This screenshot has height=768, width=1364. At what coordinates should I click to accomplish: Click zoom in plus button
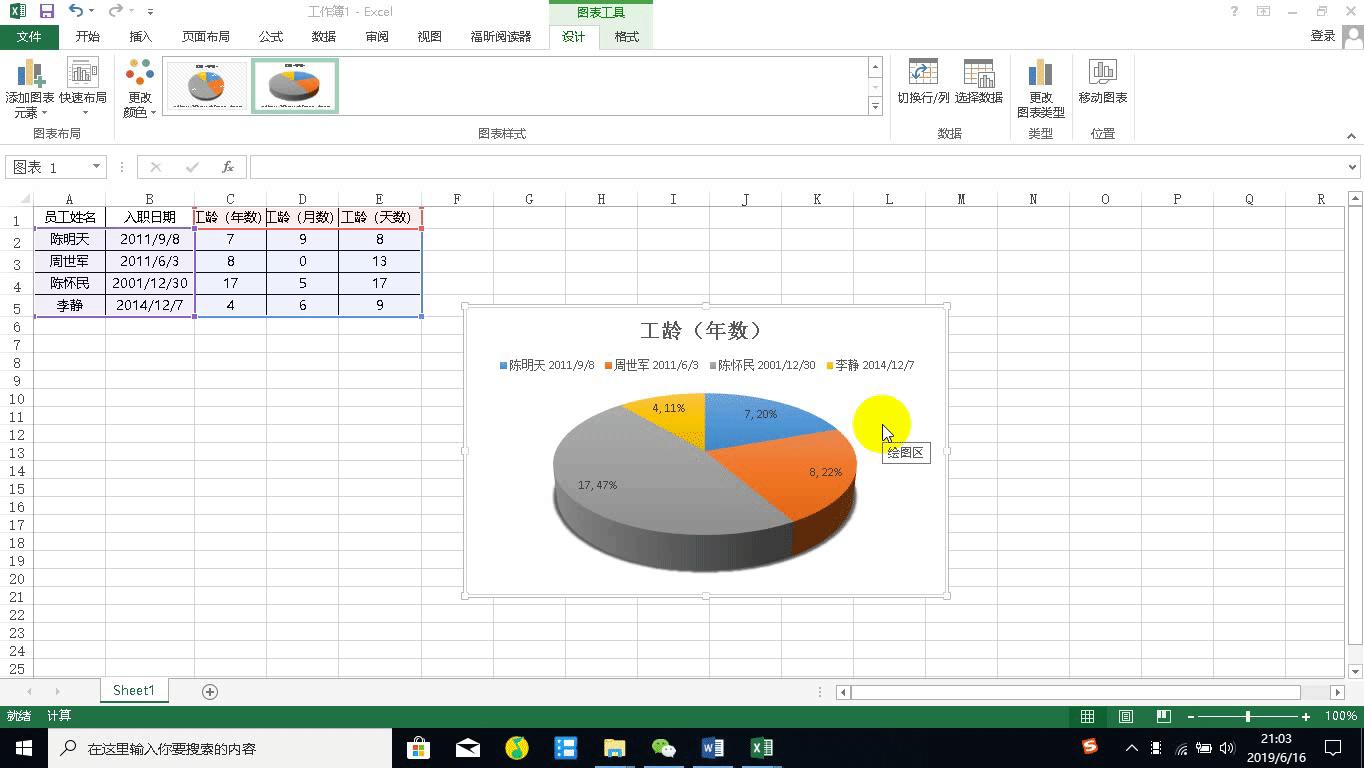[1306, 716]
